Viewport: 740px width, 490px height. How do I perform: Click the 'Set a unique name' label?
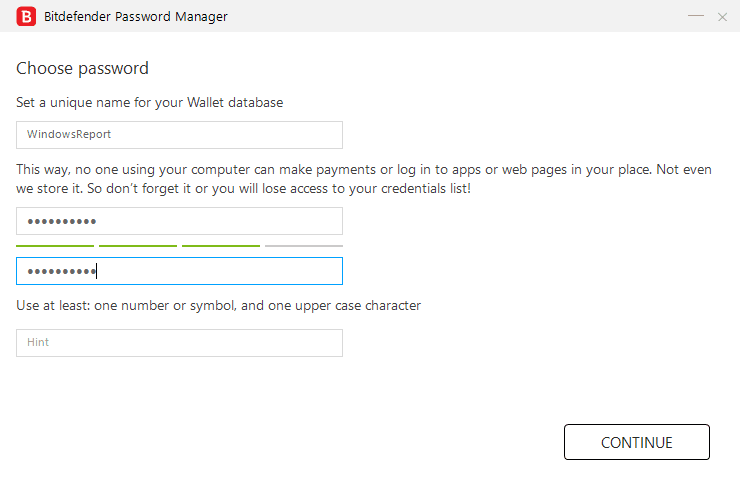click(150, 102)
